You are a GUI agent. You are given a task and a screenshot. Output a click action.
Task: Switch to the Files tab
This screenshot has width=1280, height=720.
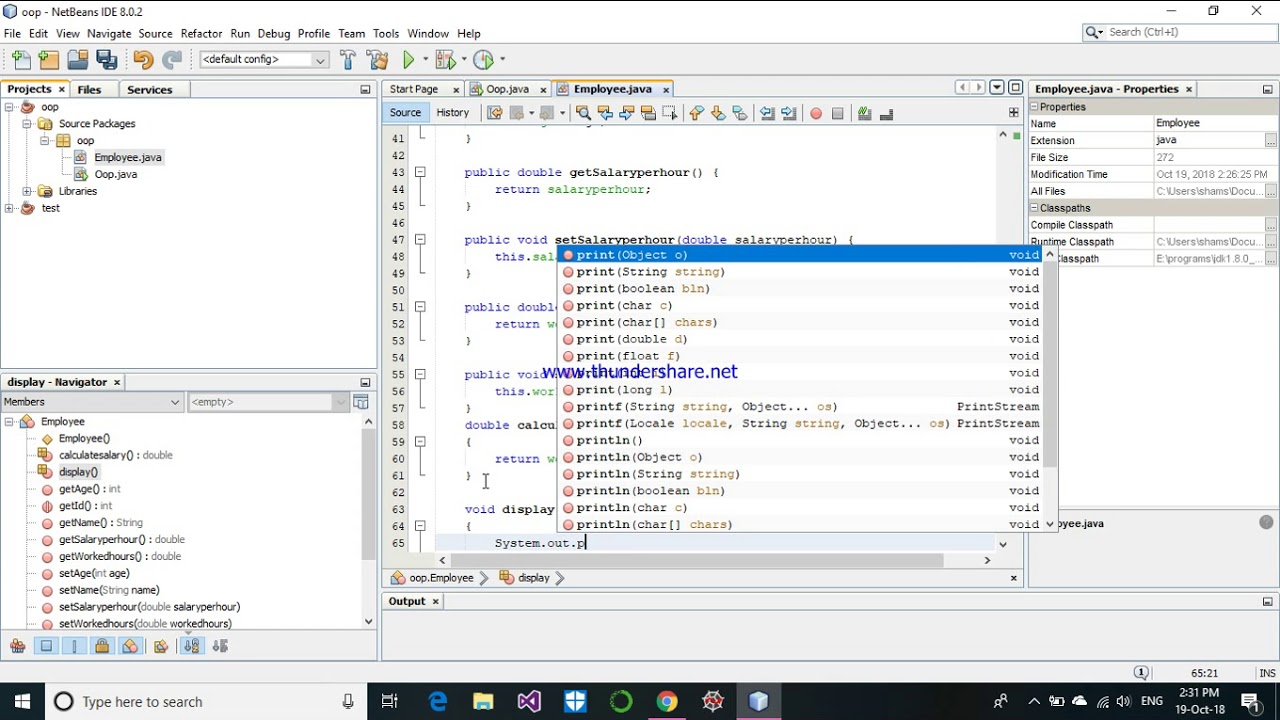[x=89, y=89]
